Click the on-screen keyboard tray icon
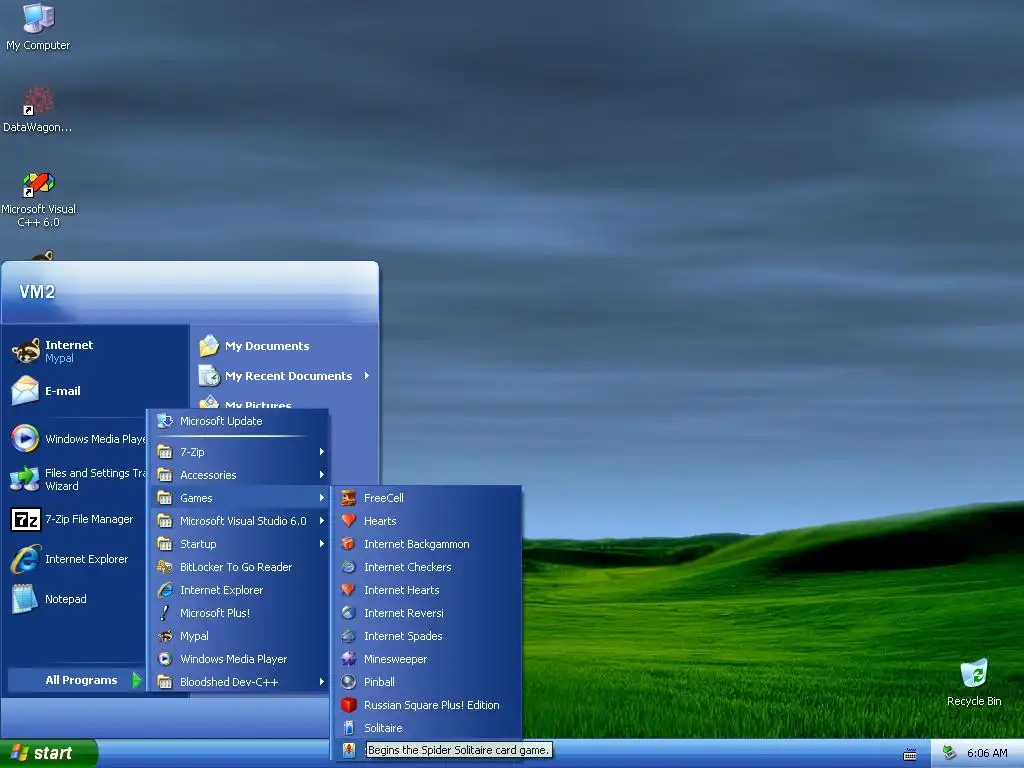1024x768 pixels. [x=910, y=754]
